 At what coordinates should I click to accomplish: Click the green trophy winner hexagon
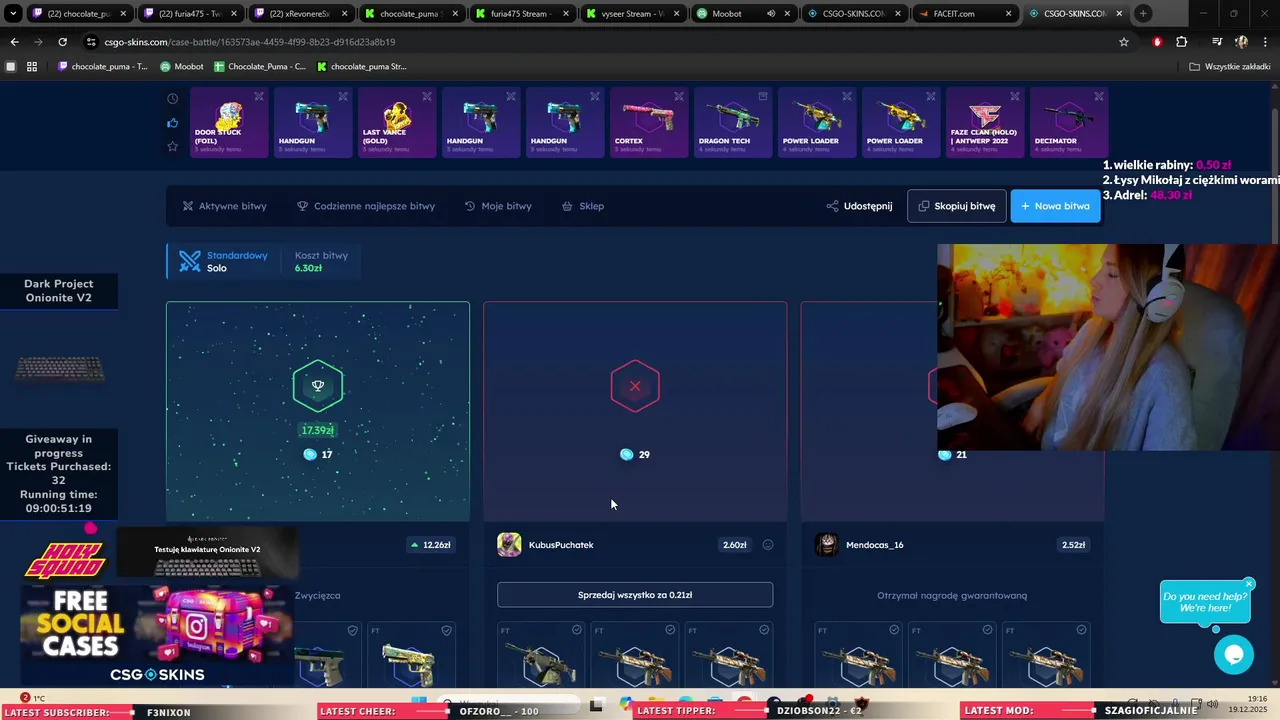(x=318, y=386)
